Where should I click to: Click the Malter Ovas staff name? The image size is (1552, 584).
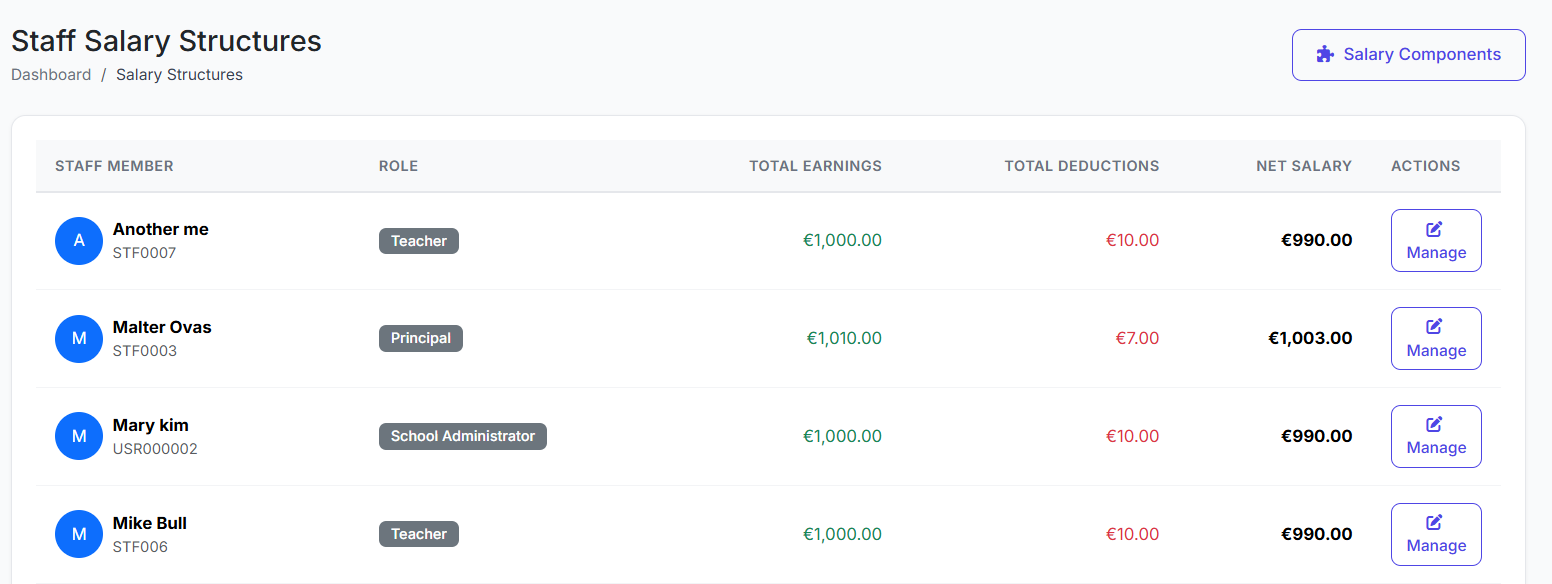(x=162, y=327)
